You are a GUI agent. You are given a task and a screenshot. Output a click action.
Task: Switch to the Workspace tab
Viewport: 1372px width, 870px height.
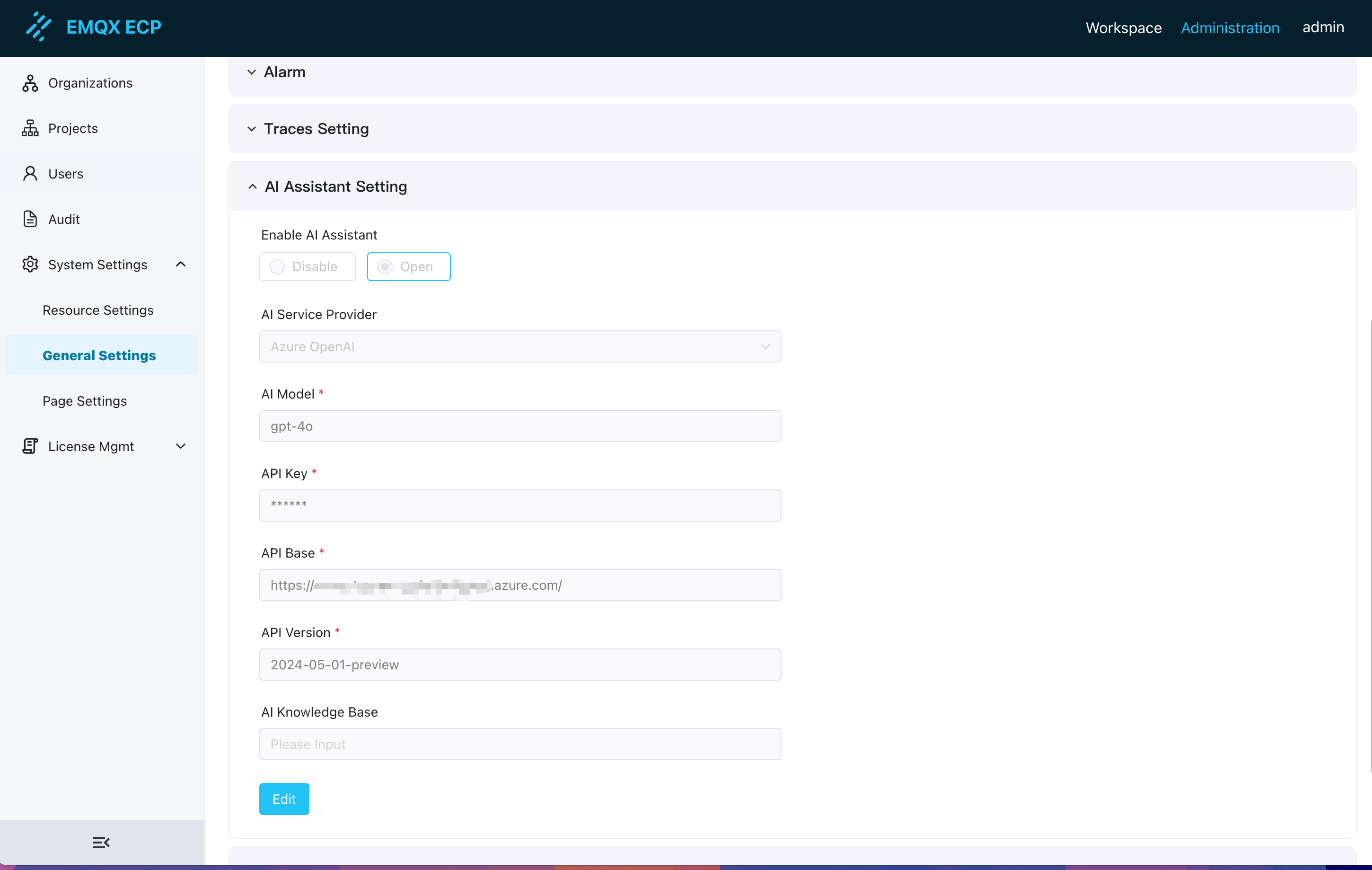point(1123,27)
